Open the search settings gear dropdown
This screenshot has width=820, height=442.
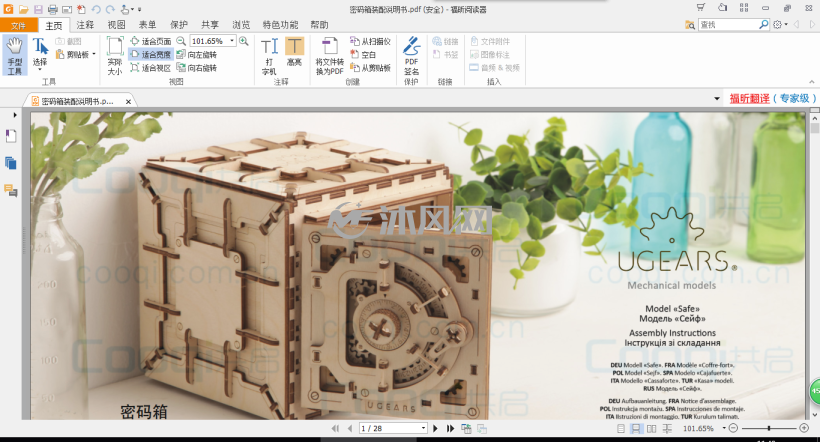[780, 25]
